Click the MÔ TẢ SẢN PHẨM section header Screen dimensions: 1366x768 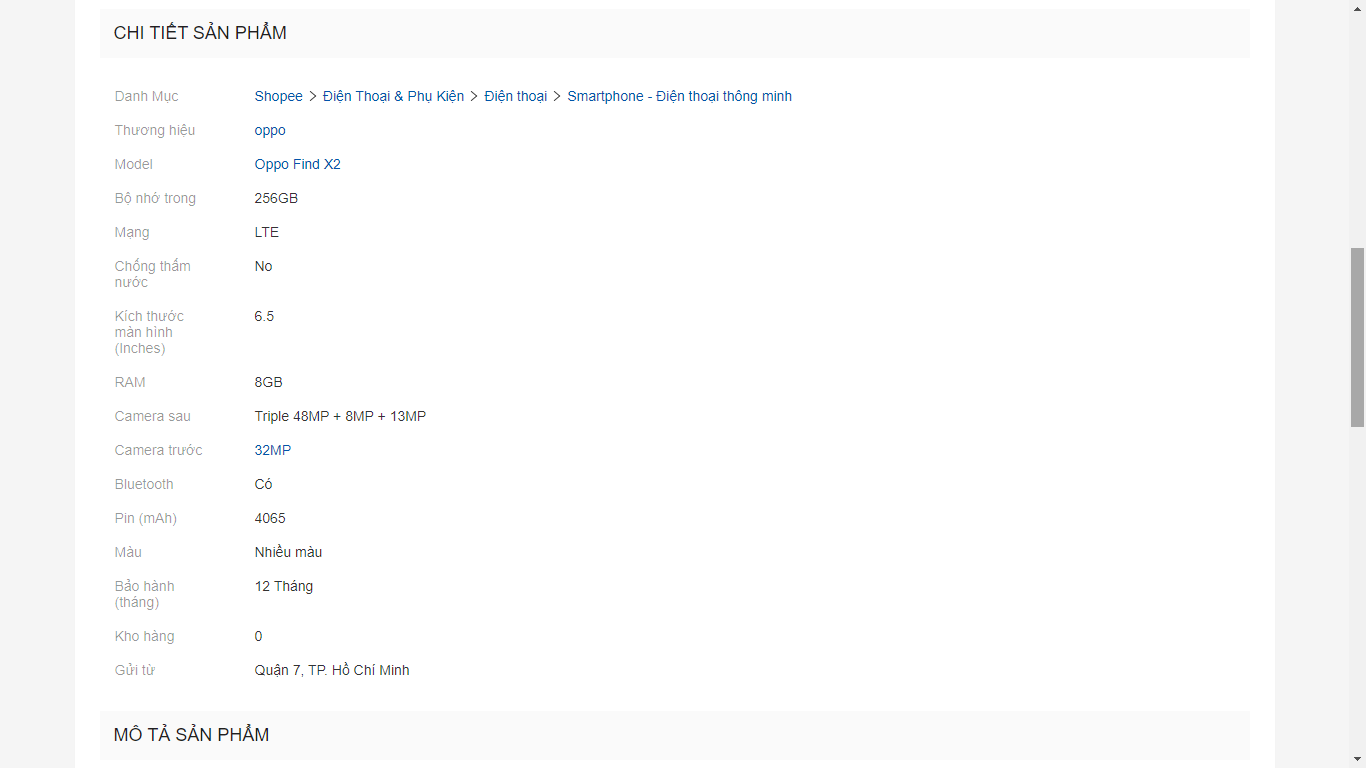(191, 735)
